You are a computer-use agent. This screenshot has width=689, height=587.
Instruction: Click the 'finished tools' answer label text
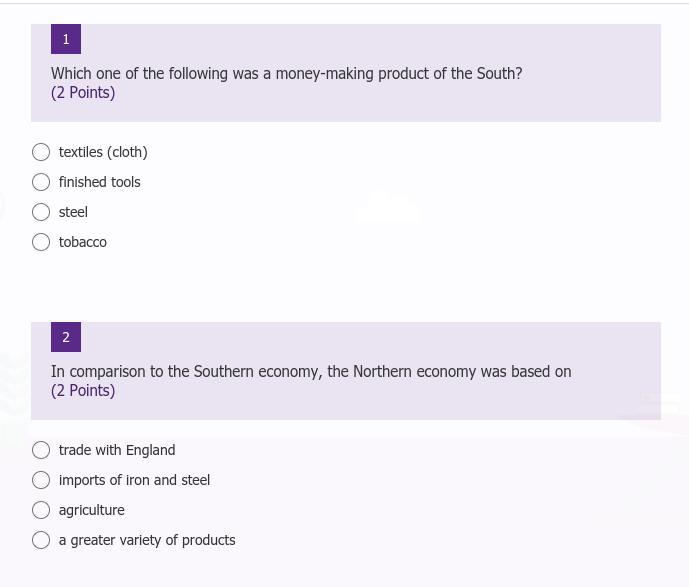[x=100, y=182]
